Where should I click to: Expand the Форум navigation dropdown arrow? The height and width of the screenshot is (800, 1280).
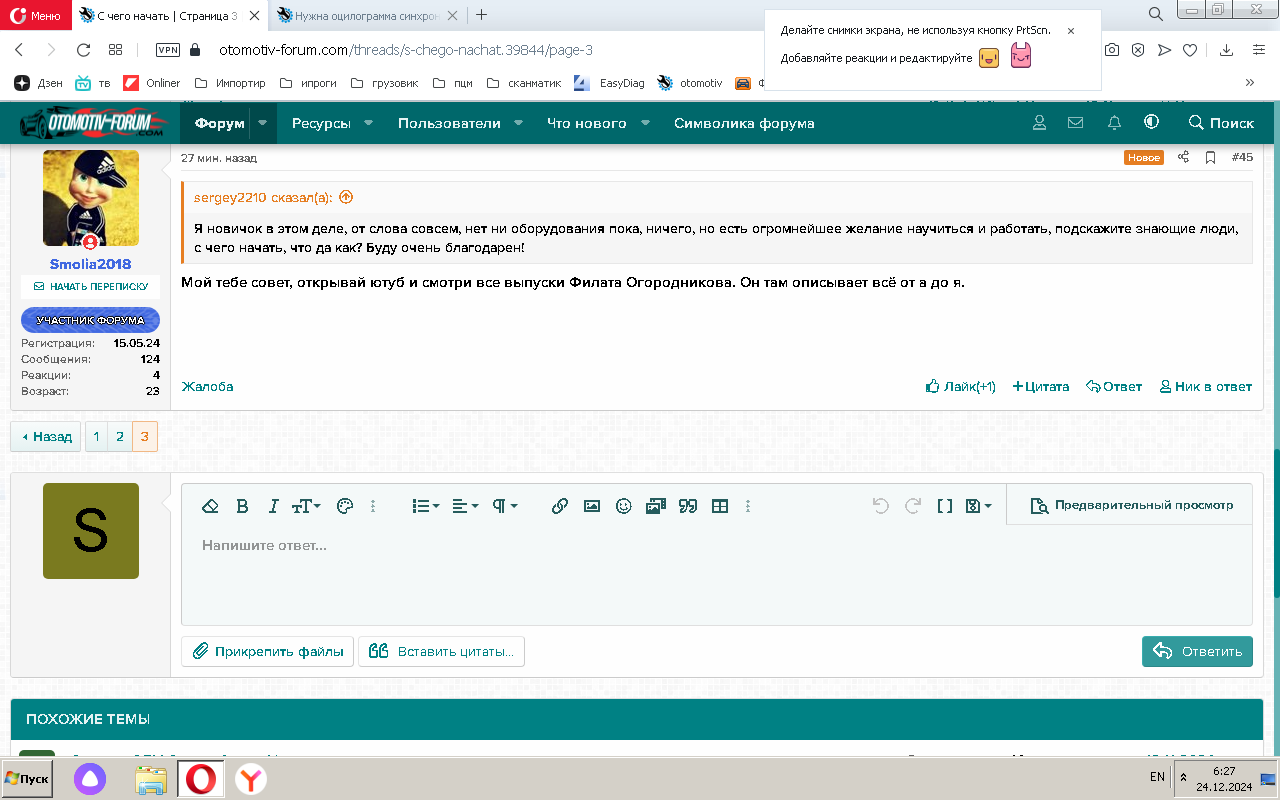coord(263,123)
